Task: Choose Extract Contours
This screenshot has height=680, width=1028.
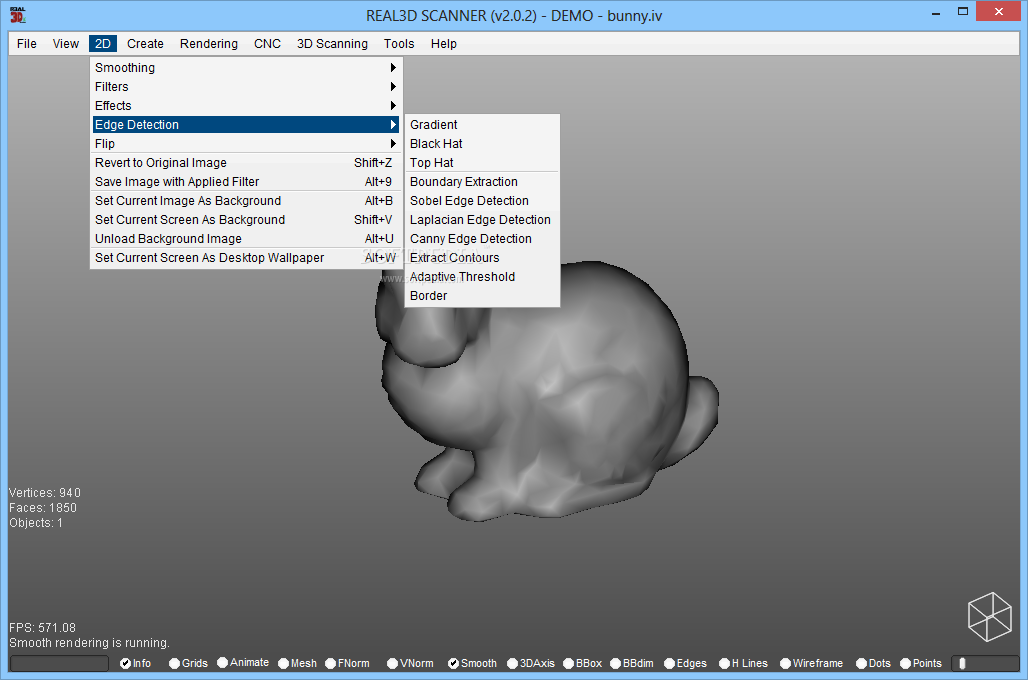Action: click(482, 258)
